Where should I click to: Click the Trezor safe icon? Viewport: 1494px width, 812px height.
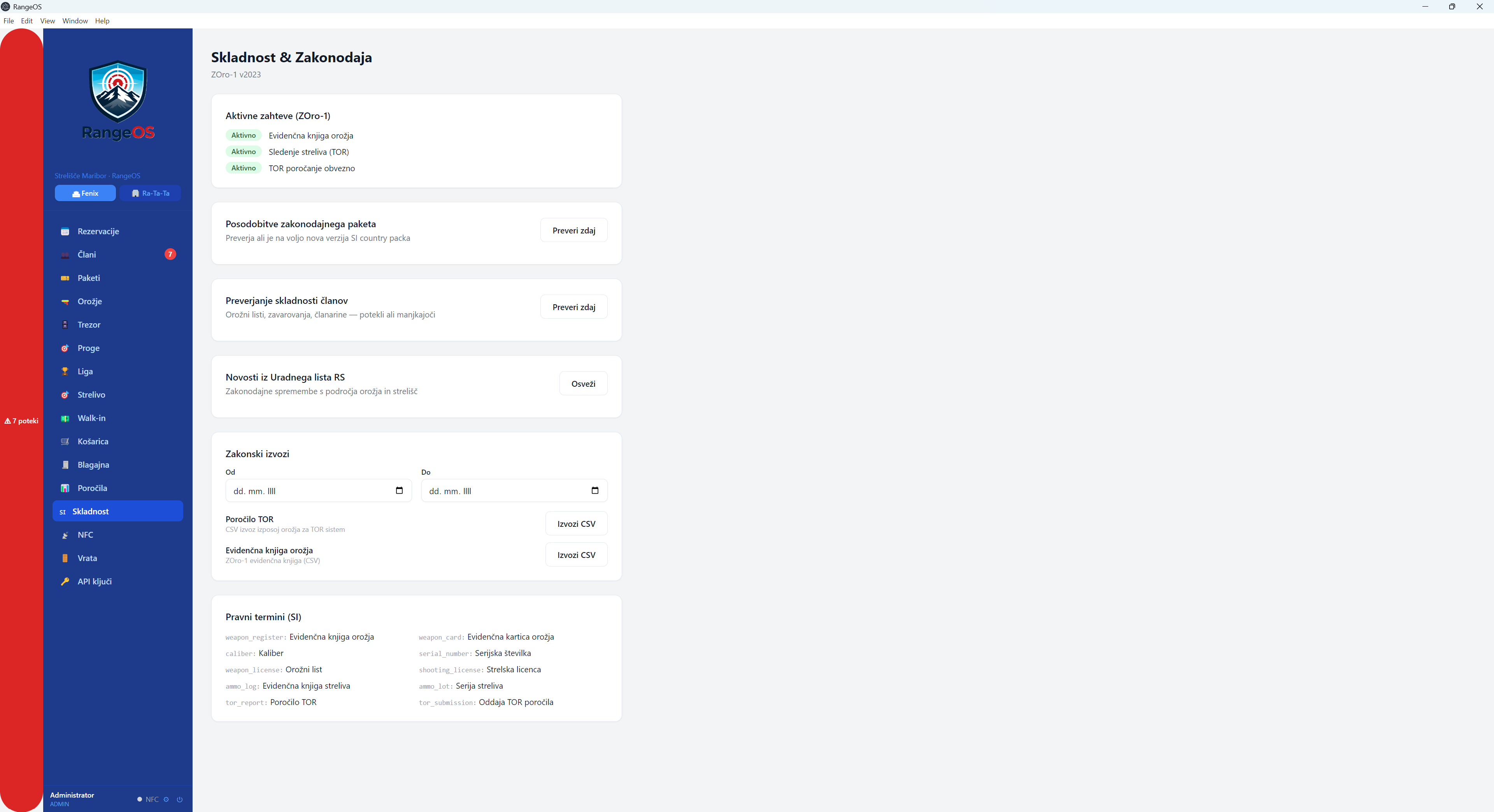pos(65,325)
